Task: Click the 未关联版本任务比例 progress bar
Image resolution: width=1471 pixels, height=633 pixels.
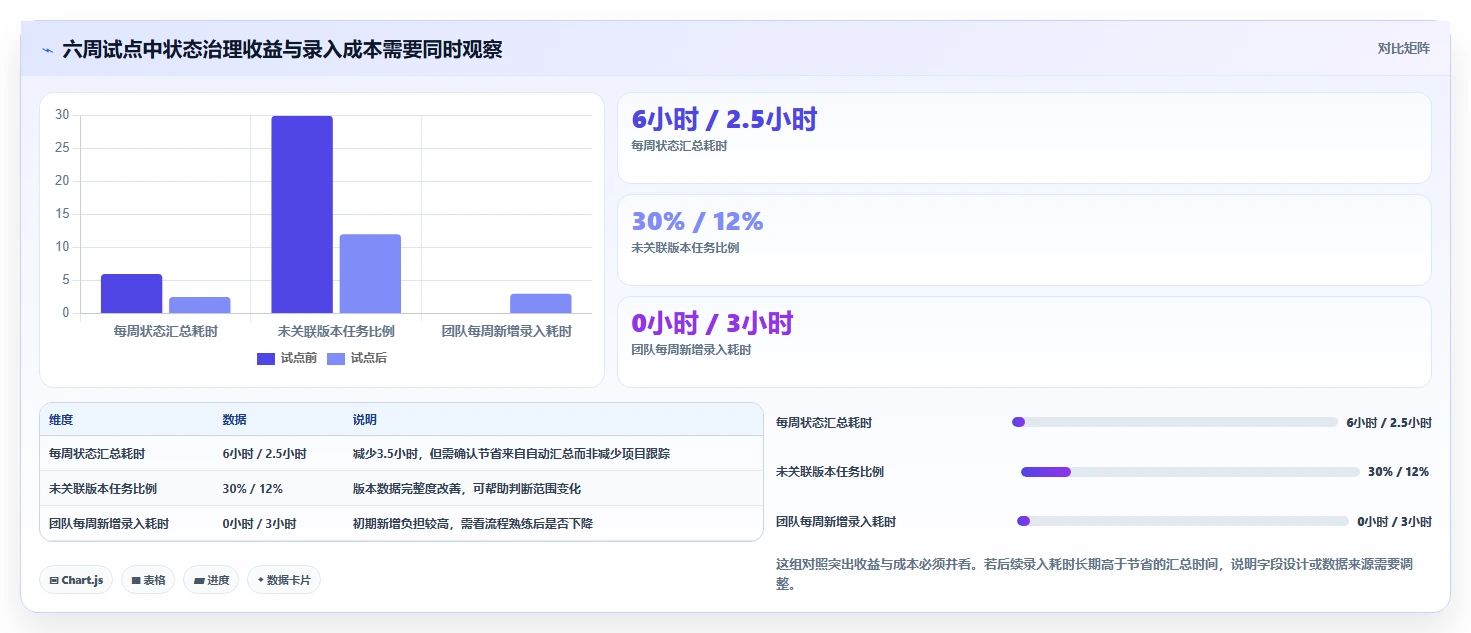Action: click(1190, 472)
